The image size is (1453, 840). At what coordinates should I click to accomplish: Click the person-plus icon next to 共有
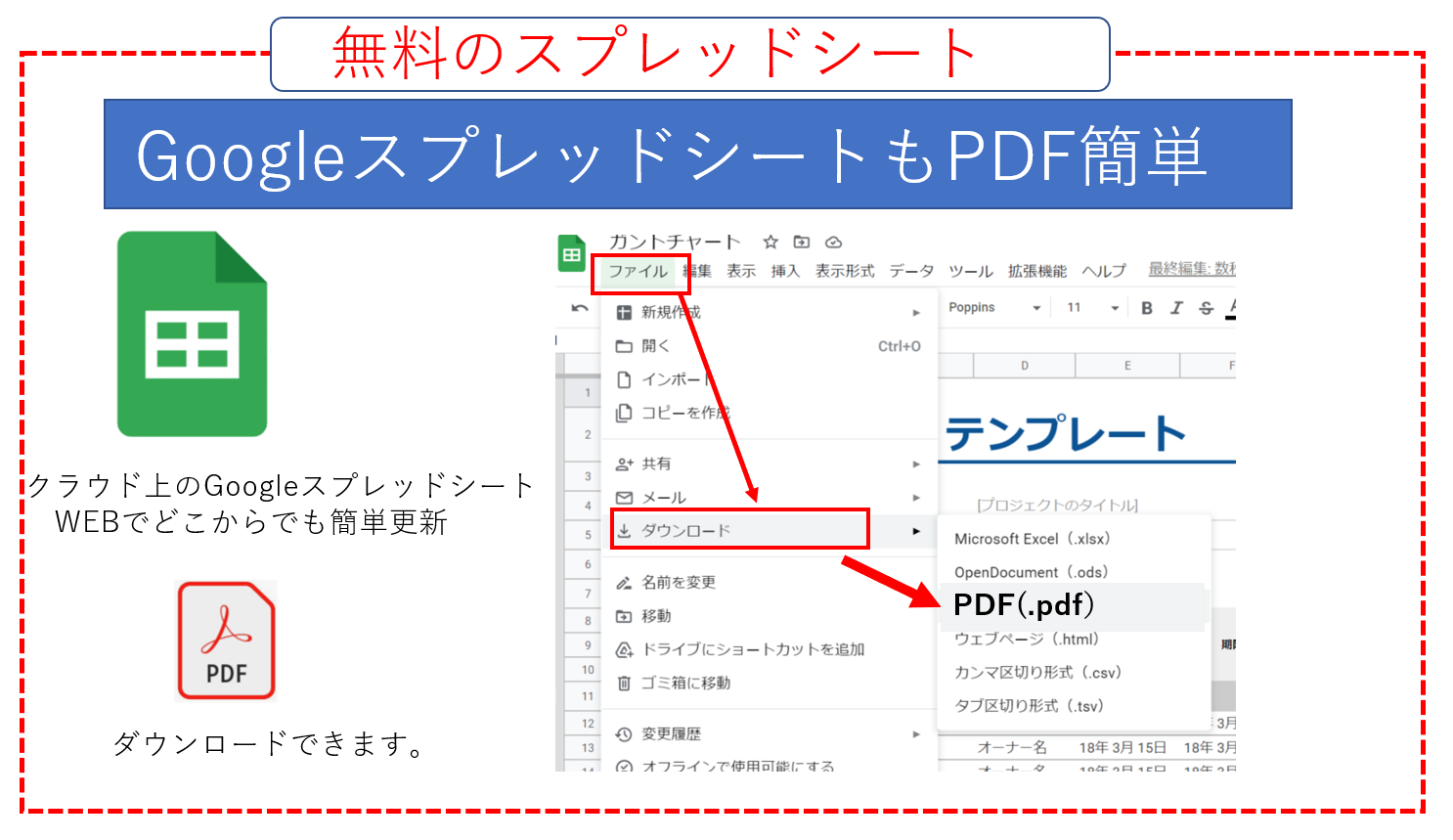(624, 464)
